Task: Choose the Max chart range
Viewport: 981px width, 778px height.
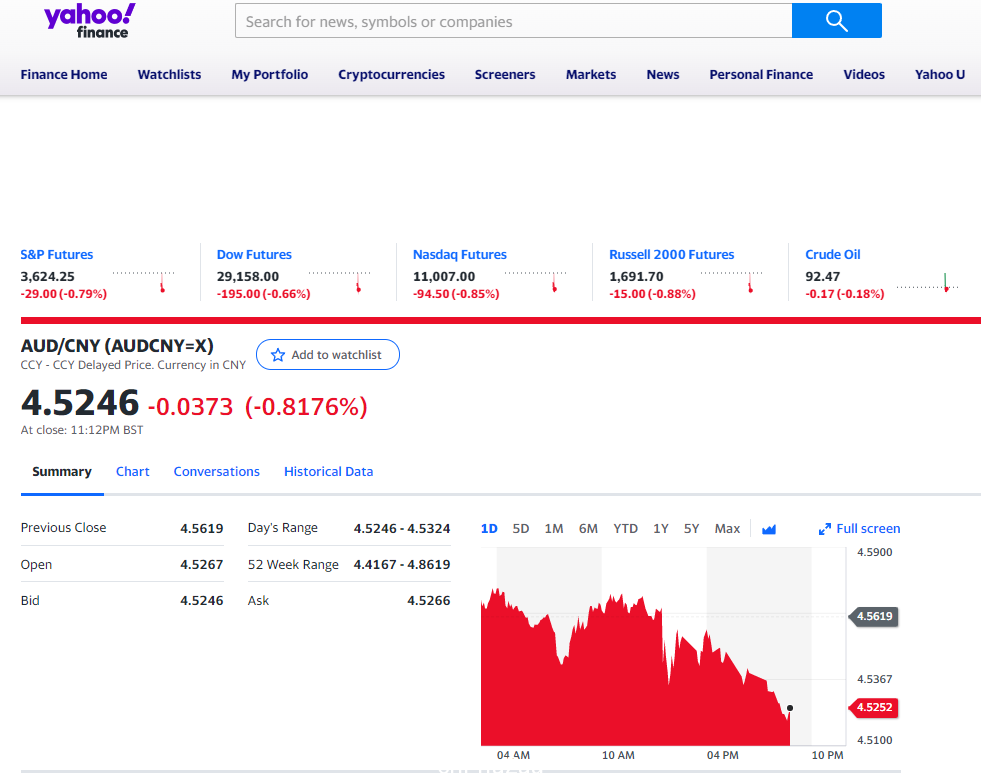Action: 727,529
